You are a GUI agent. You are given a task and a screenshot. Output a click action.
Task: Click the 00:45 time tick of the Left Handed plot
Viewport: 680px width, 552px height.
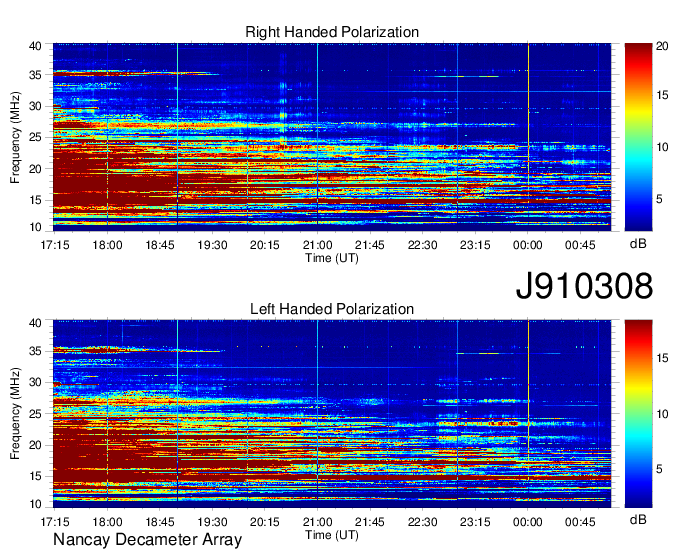pyautogui.click(x=580, y=522)
